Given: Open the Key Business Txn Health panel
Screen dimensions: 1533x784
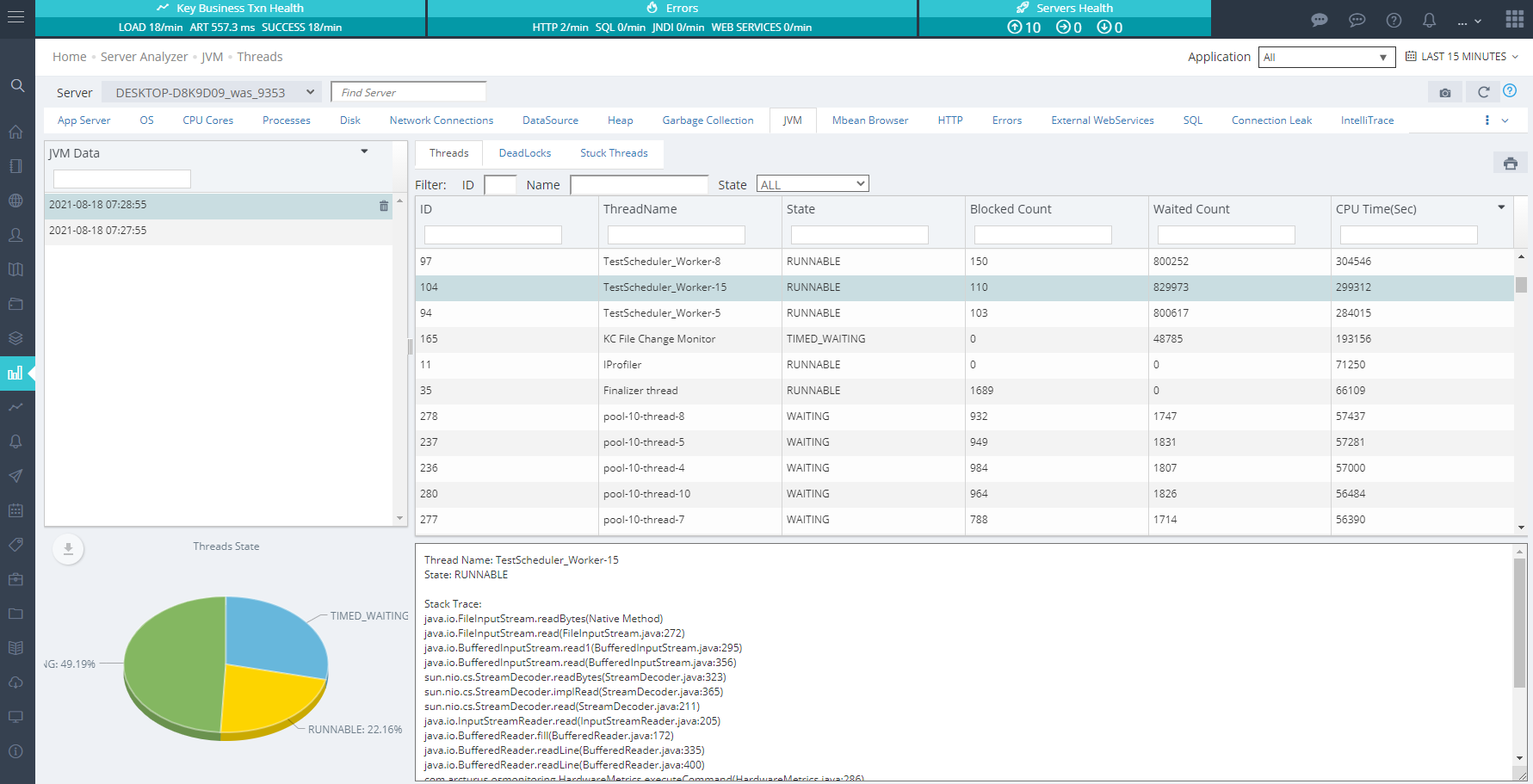Looking at the screenshot, I should coord(231,18).
